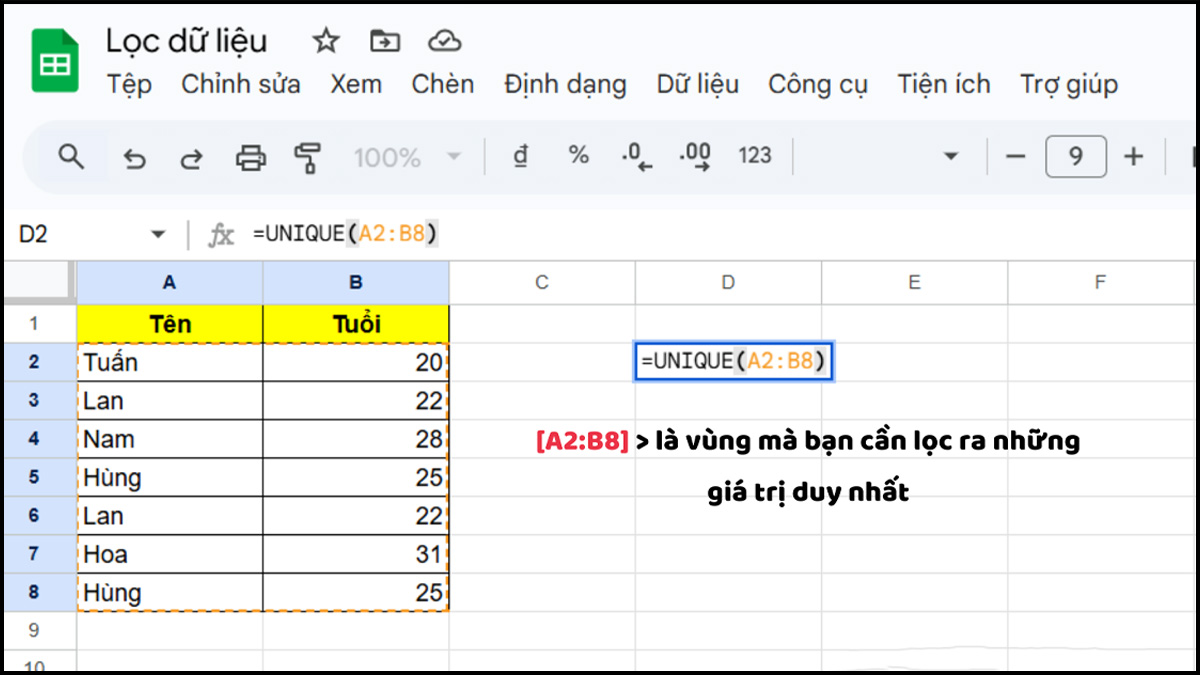Click the redo icon
1200x675 pixels.
(x=190, y=156)
